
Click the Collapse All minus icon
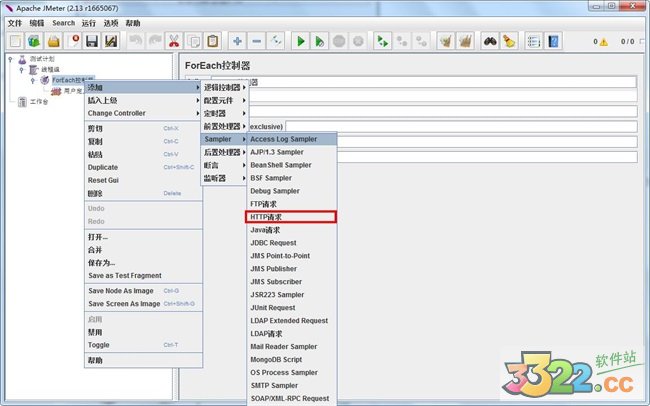pyautogui.click(x=257, y=41)
